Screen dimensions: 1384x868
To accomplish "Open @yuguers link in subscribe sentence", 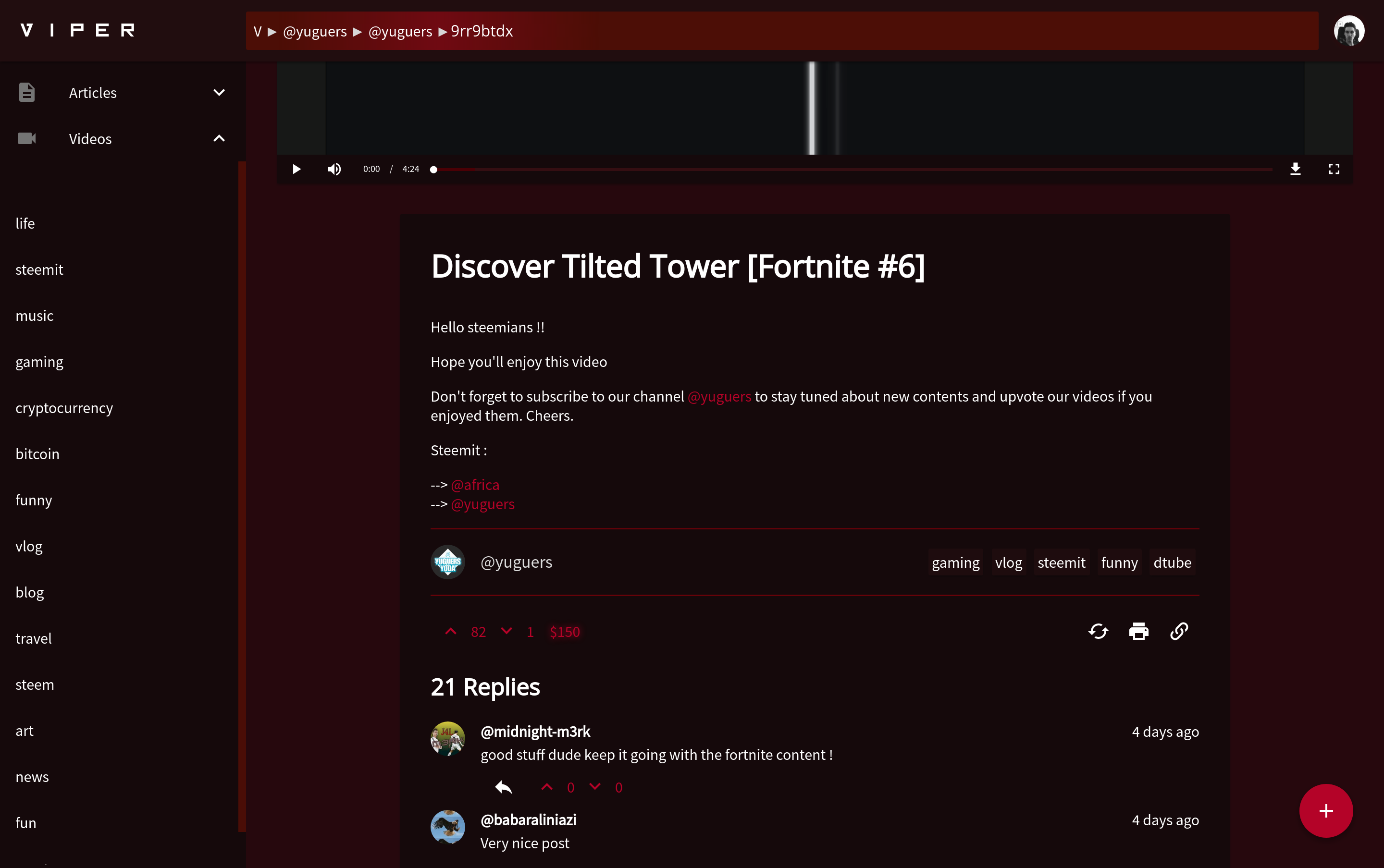I will [719, 396].
